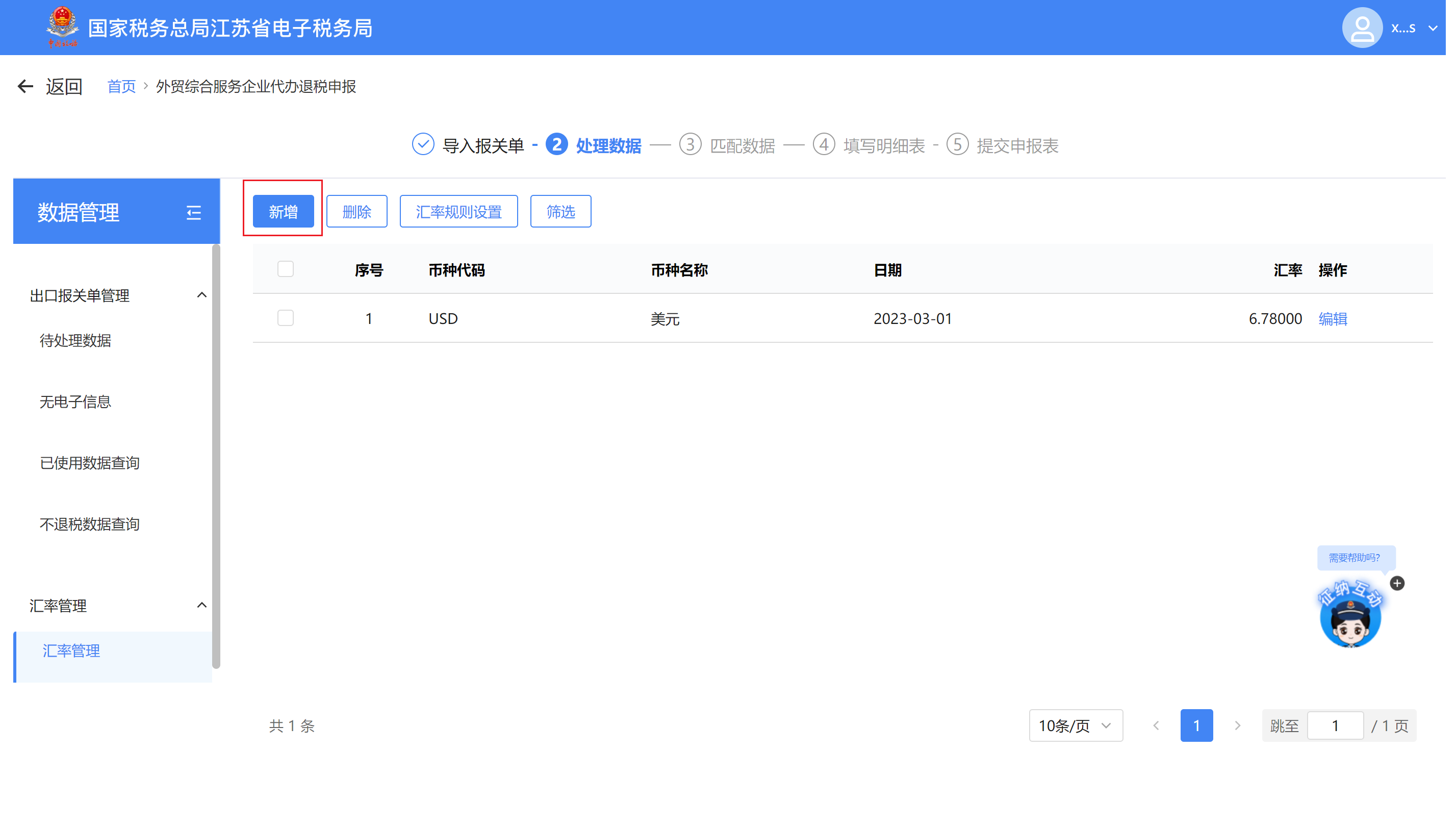Click the completed 导入报关单 step checkmark
1456x827 pixels.
coord(423,145)
